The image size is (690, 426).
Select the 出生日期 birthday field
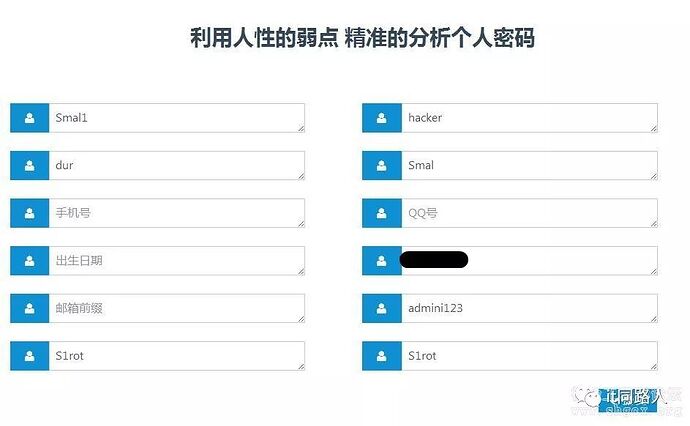[x=175, y=260]
